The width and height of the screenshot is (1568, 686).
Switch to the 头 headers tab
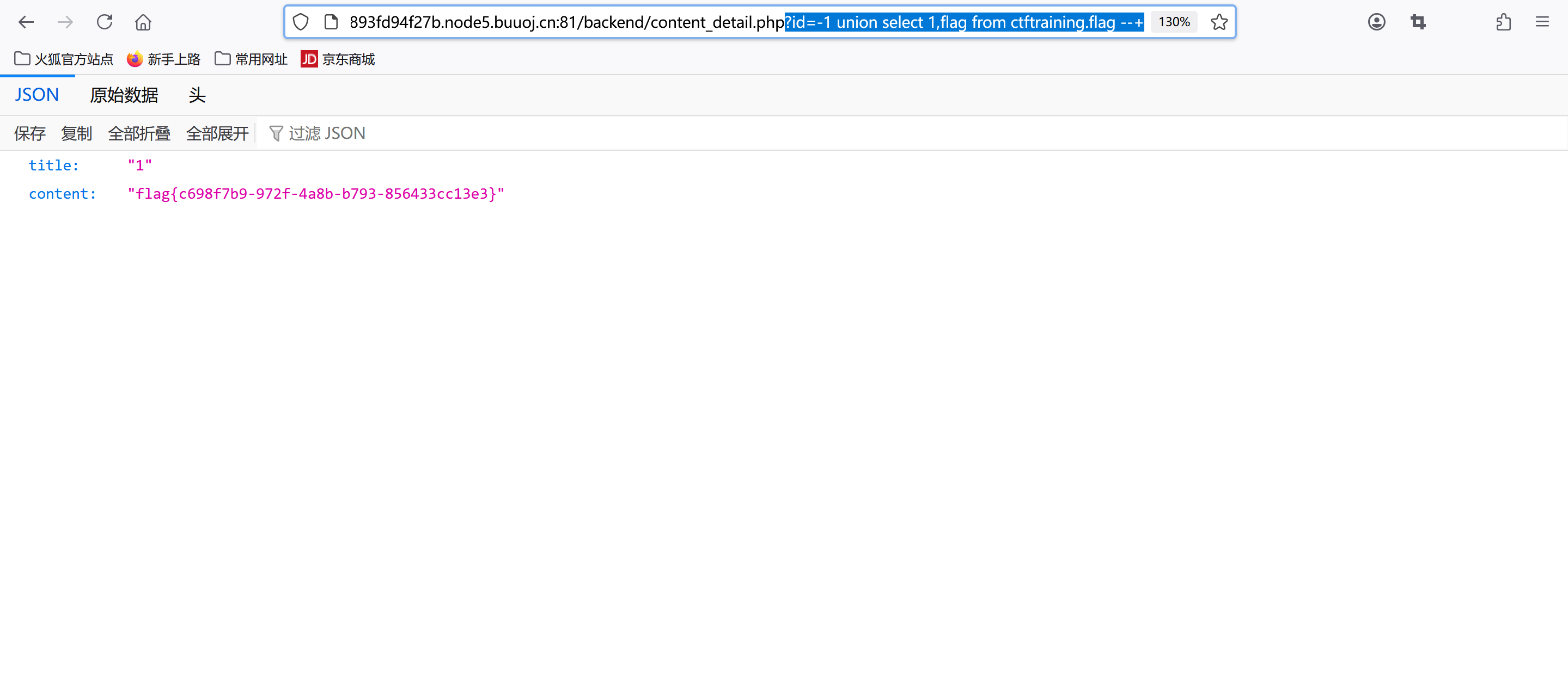pos(197,95)
